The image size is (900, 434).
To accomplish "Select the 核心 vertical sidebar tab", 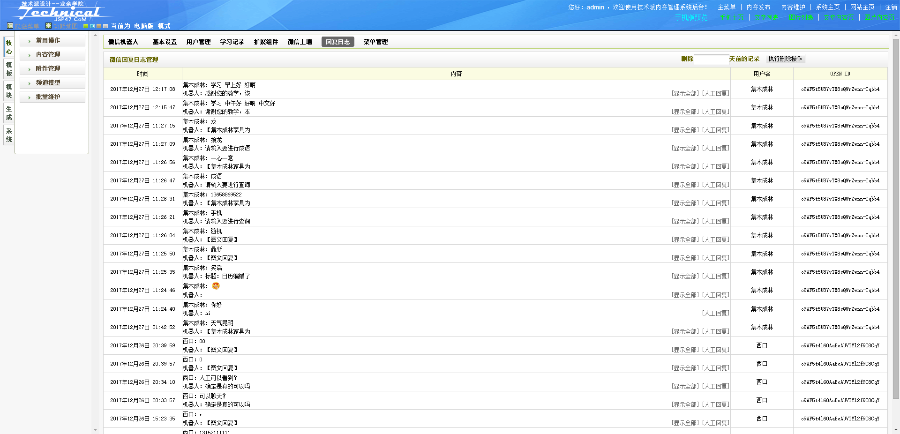I will point(9,46).
